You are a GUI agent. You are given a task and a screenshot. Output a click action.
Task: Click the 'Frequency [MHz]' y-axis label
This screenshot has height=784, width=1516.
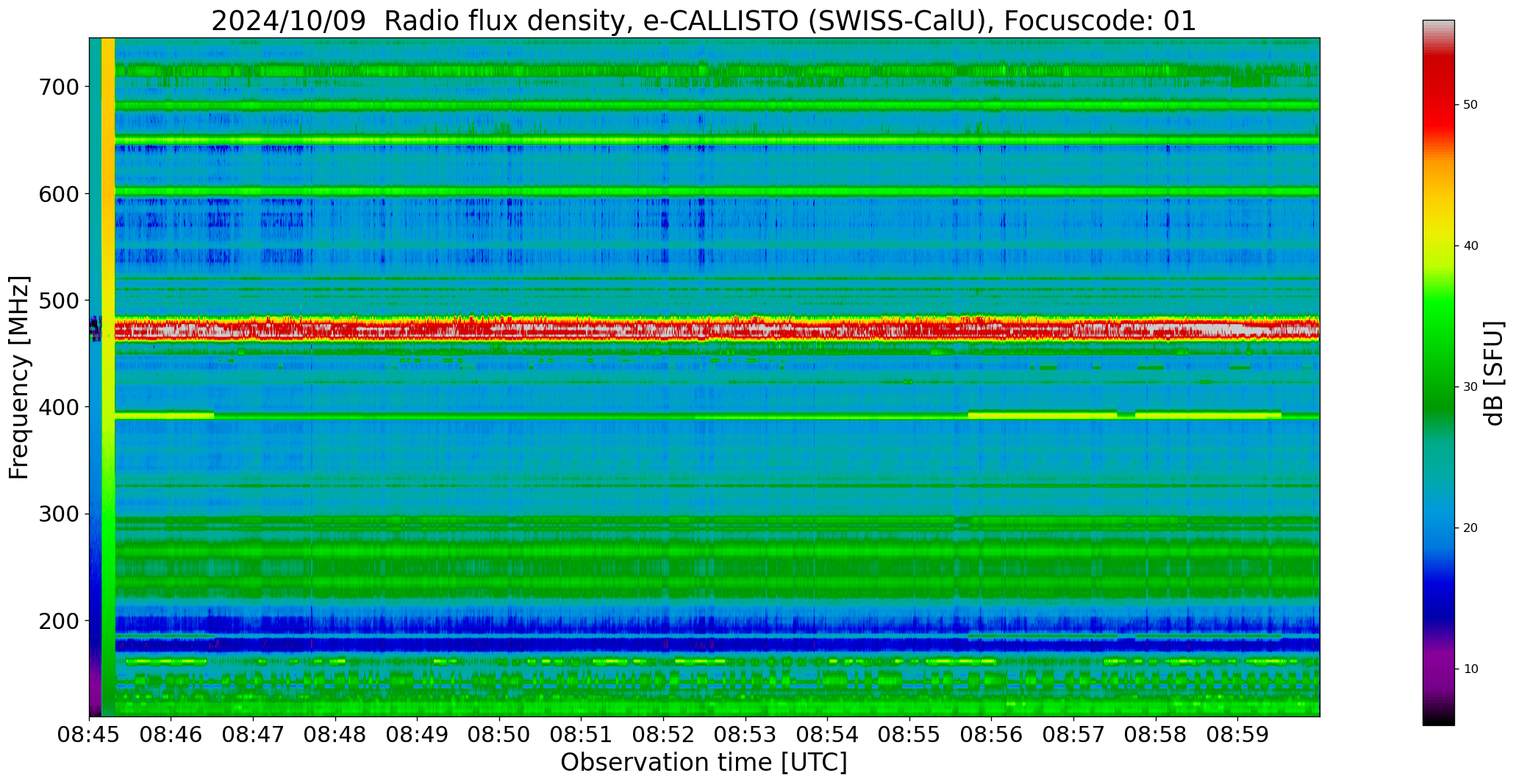pyautogui.click(x=19, y=378)
